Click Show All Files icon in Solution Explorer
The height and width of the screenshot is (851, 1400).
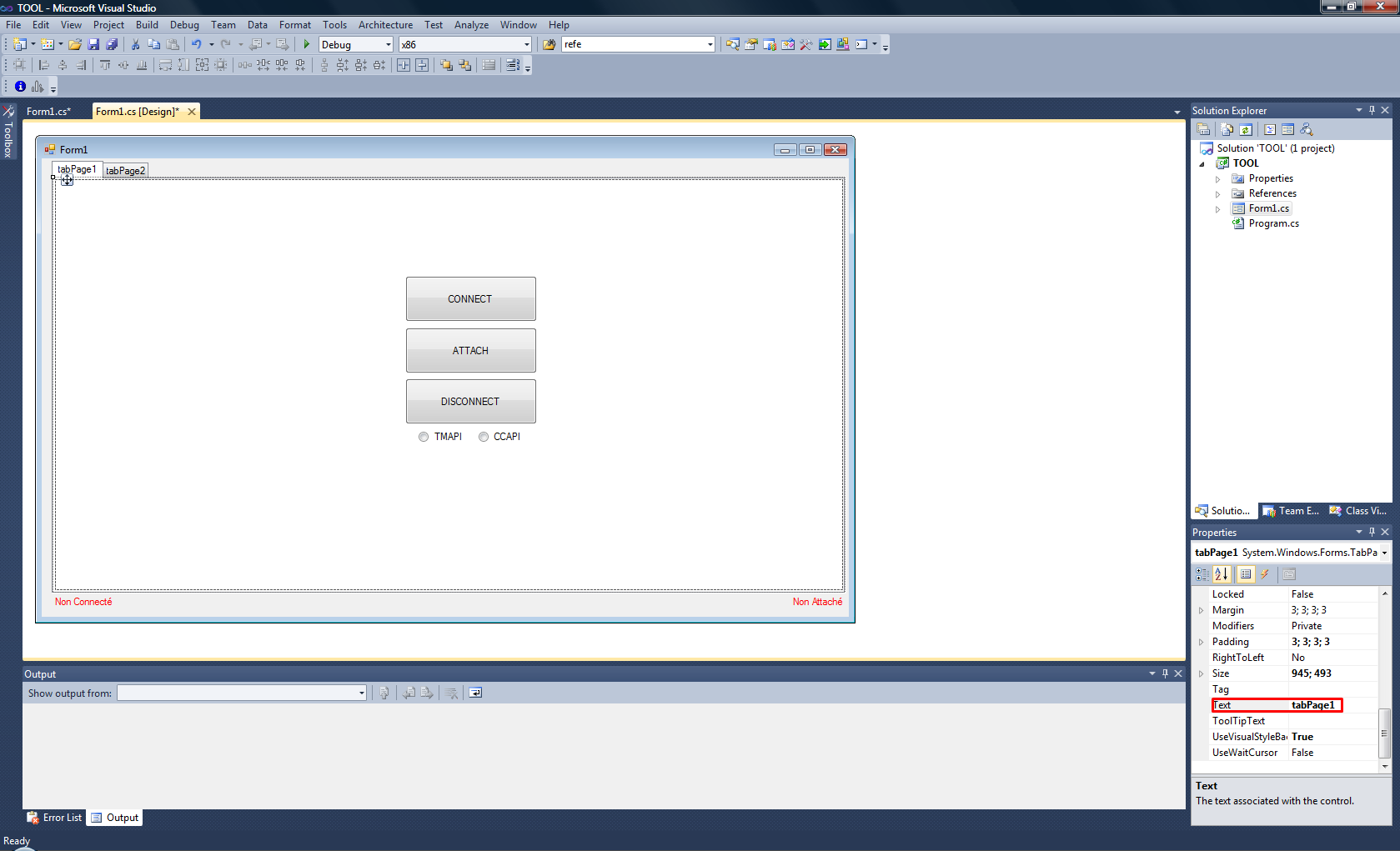(x=1227, y=129)
